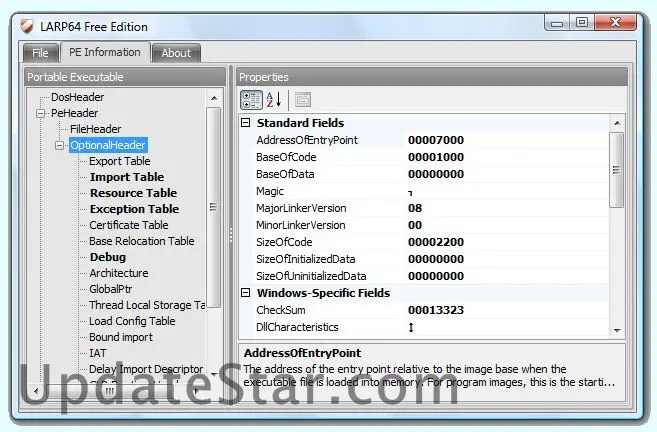The image size is (657, 432).
Task: Select the MajorLinkerVersion property row
Action: 424,208
